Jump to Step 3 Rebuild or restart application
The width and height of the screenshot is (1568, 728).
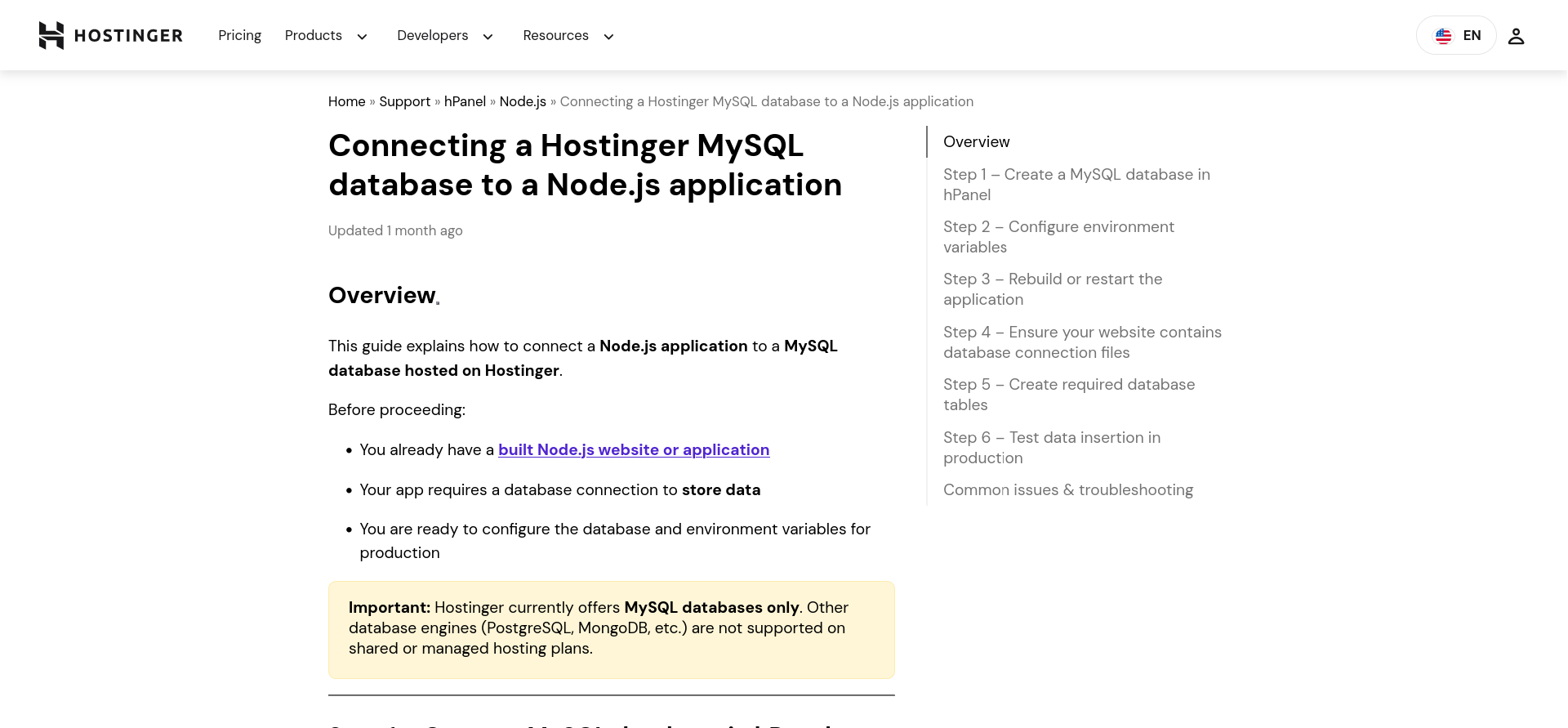point(1053,289)
